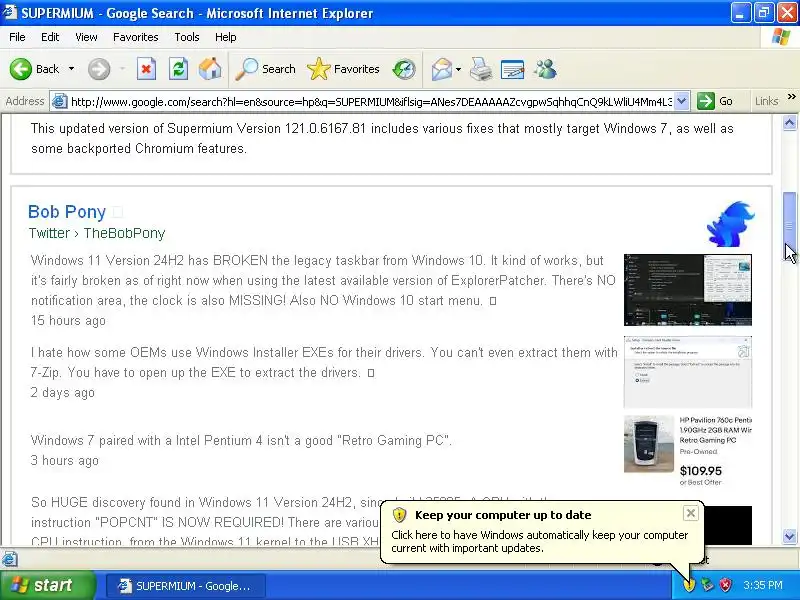Viewport: 800px width, 600px height.
Task: Close the 'Keep your computer up to date' balloon
Action: 690,513
